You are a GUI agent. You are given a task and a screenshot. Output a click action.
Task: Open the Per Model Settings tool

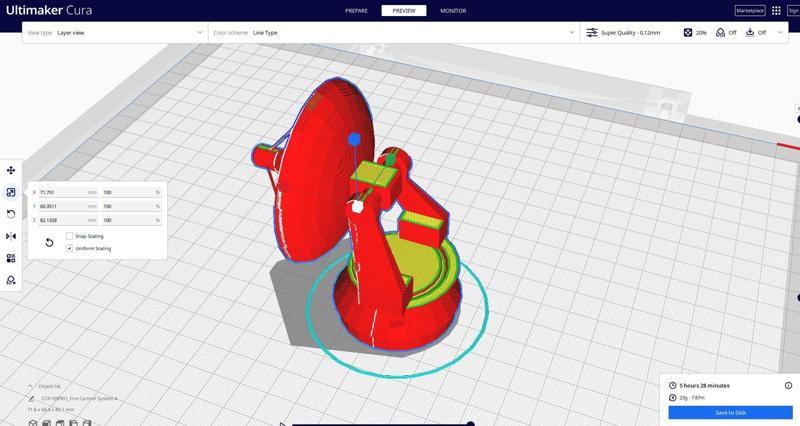11,258
